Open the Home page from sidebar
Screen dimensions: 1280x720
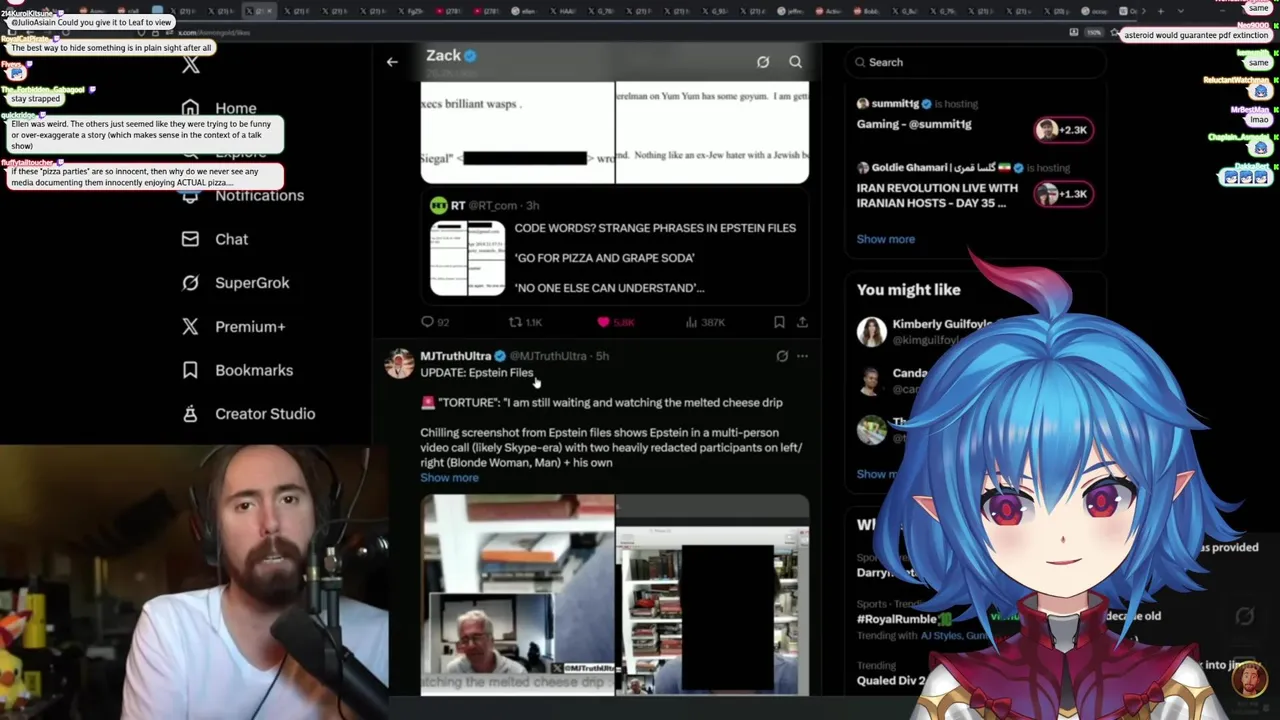point(235,108)
